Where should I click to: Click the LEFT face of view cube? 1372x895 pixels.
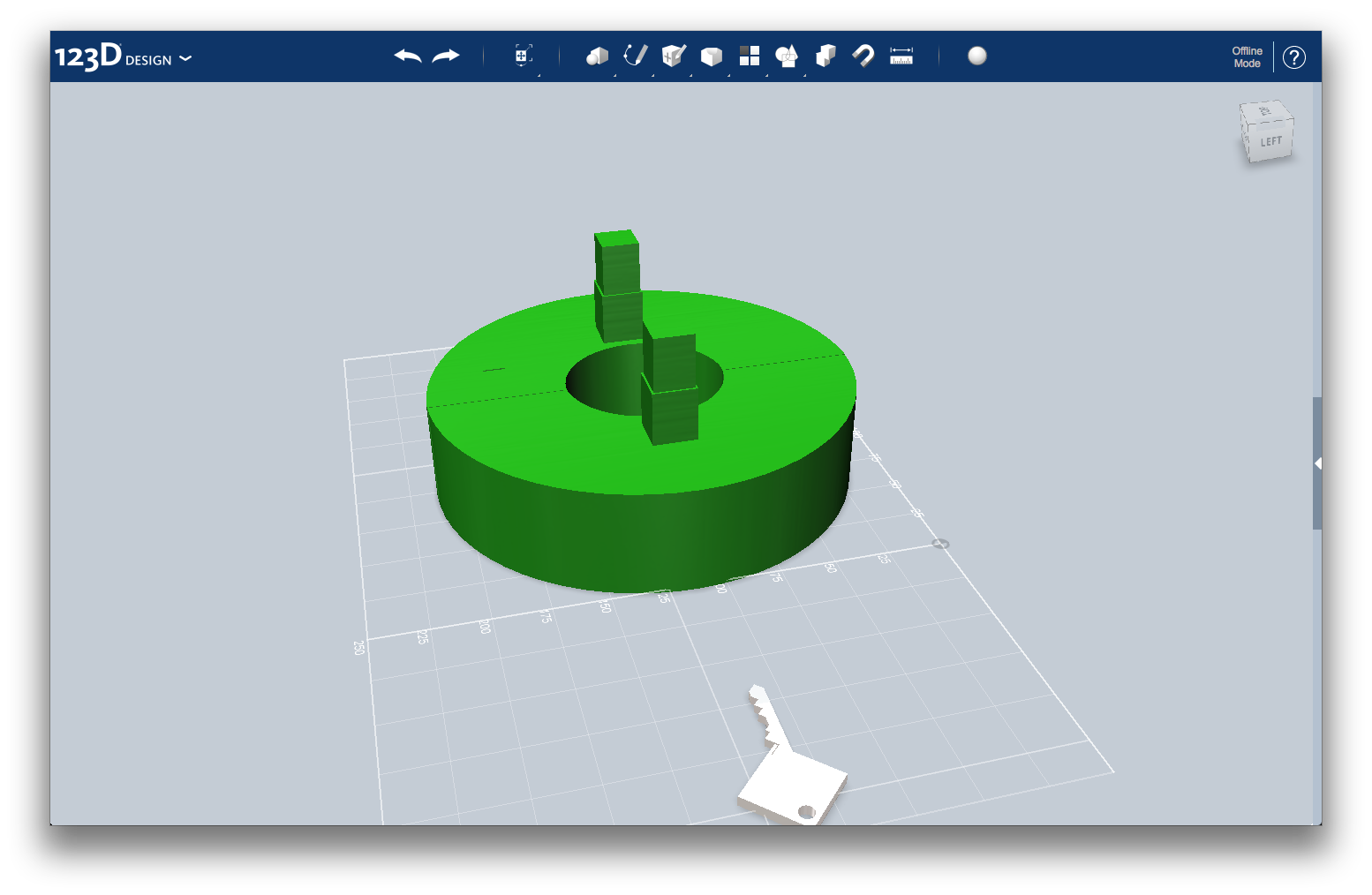[x=1271, y=141]
